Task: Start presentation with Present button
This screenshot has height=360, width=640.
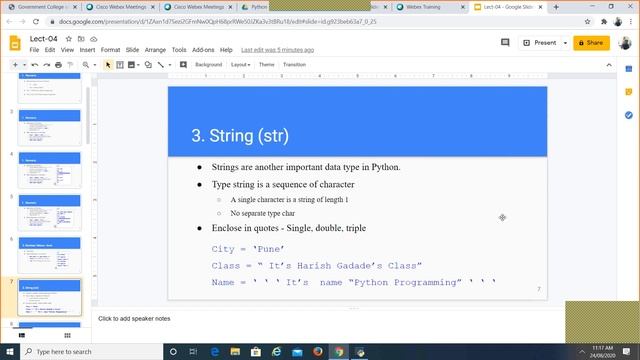Action: tap(540, 43)
